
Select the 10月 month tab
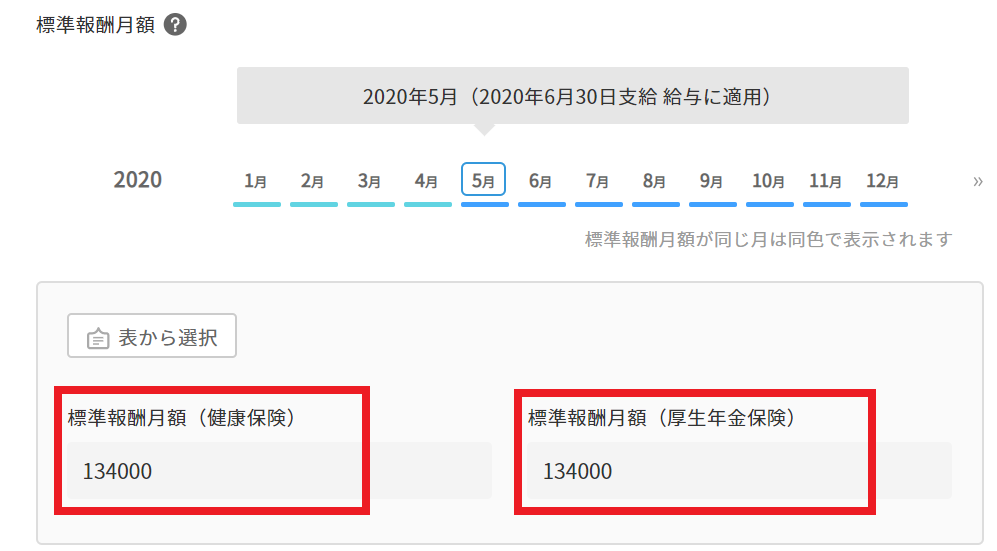click(769, 181)
